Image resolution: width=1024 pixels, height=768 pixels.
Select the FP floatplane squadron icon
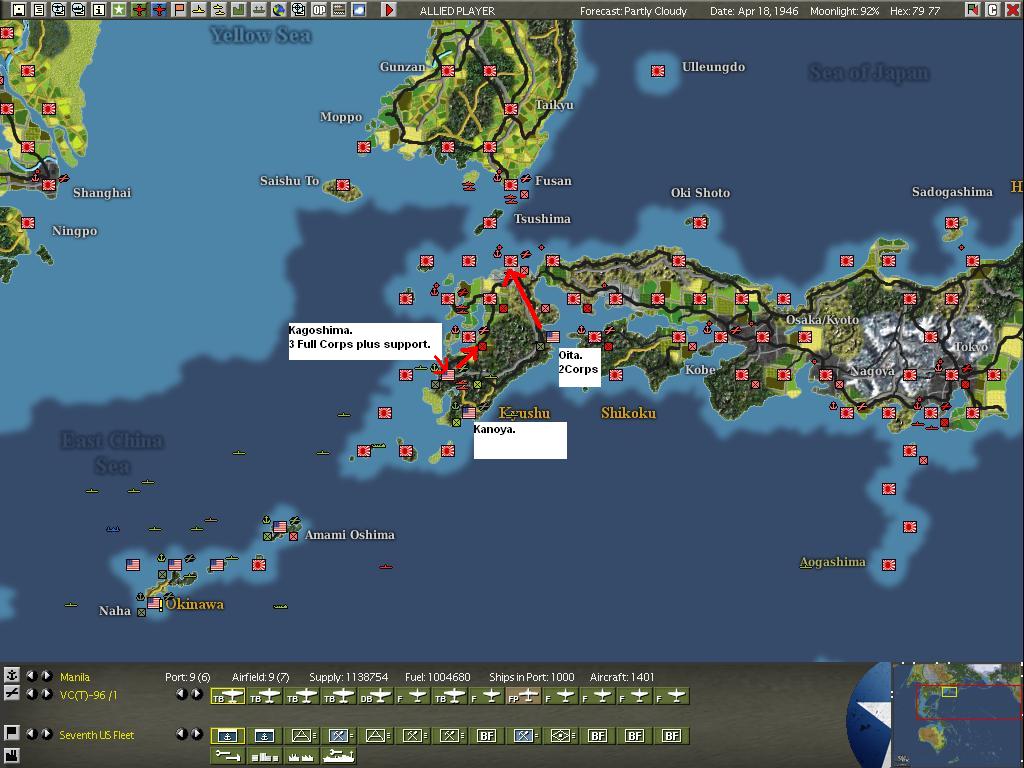[524, 697]
